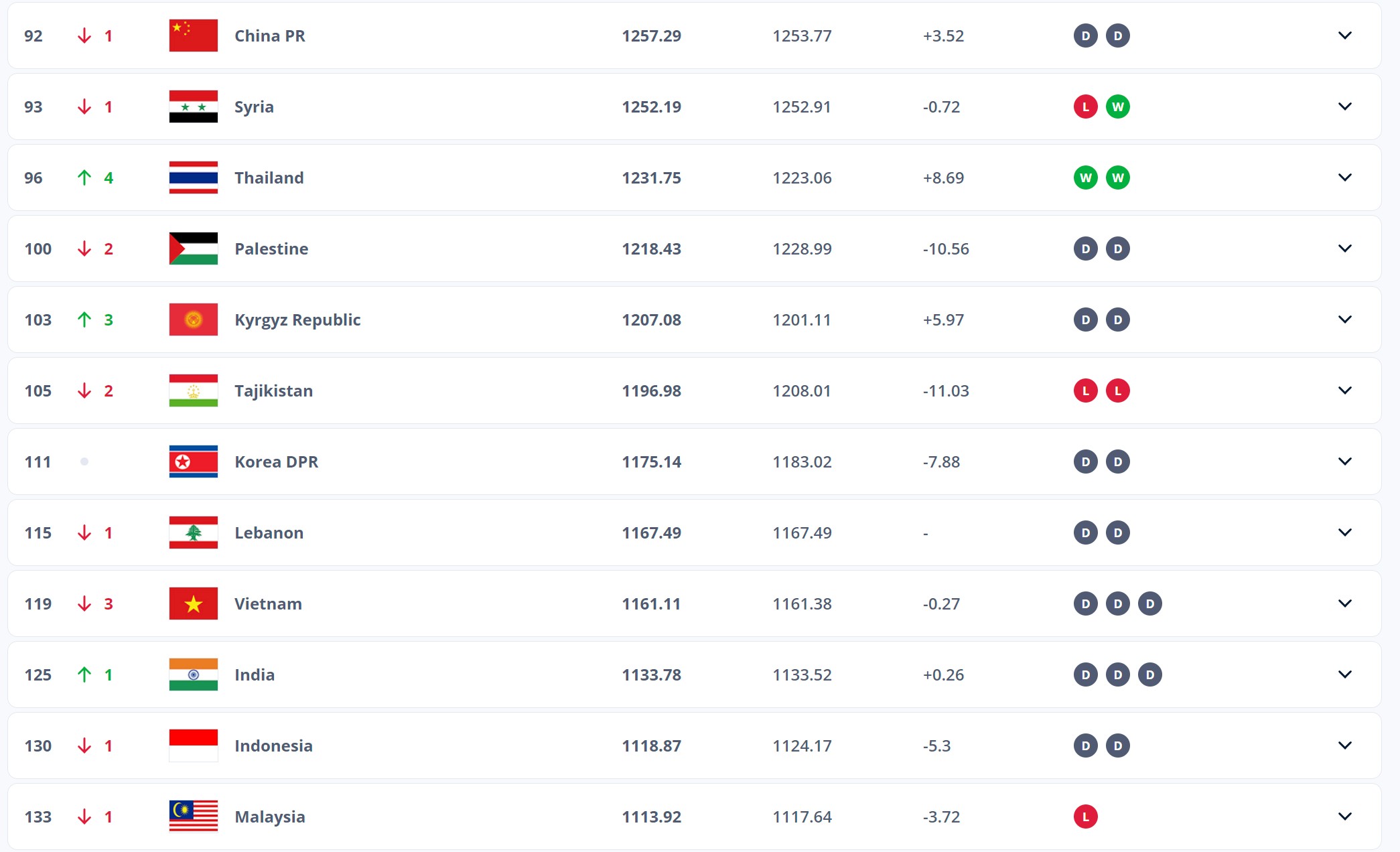Open the Vietnam team name link
Screen dimensions: 1400x852
pos(268,603)
